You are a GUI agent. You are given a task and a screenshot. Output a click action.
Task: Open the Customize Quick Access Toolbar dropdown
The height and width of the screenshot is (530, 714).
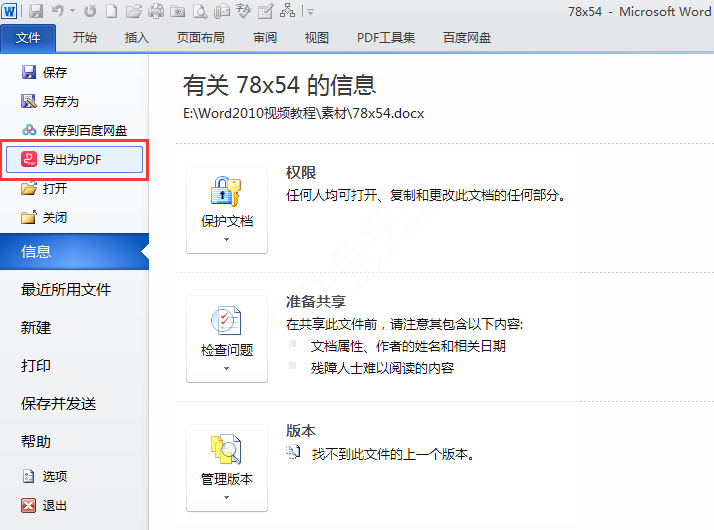310,12
